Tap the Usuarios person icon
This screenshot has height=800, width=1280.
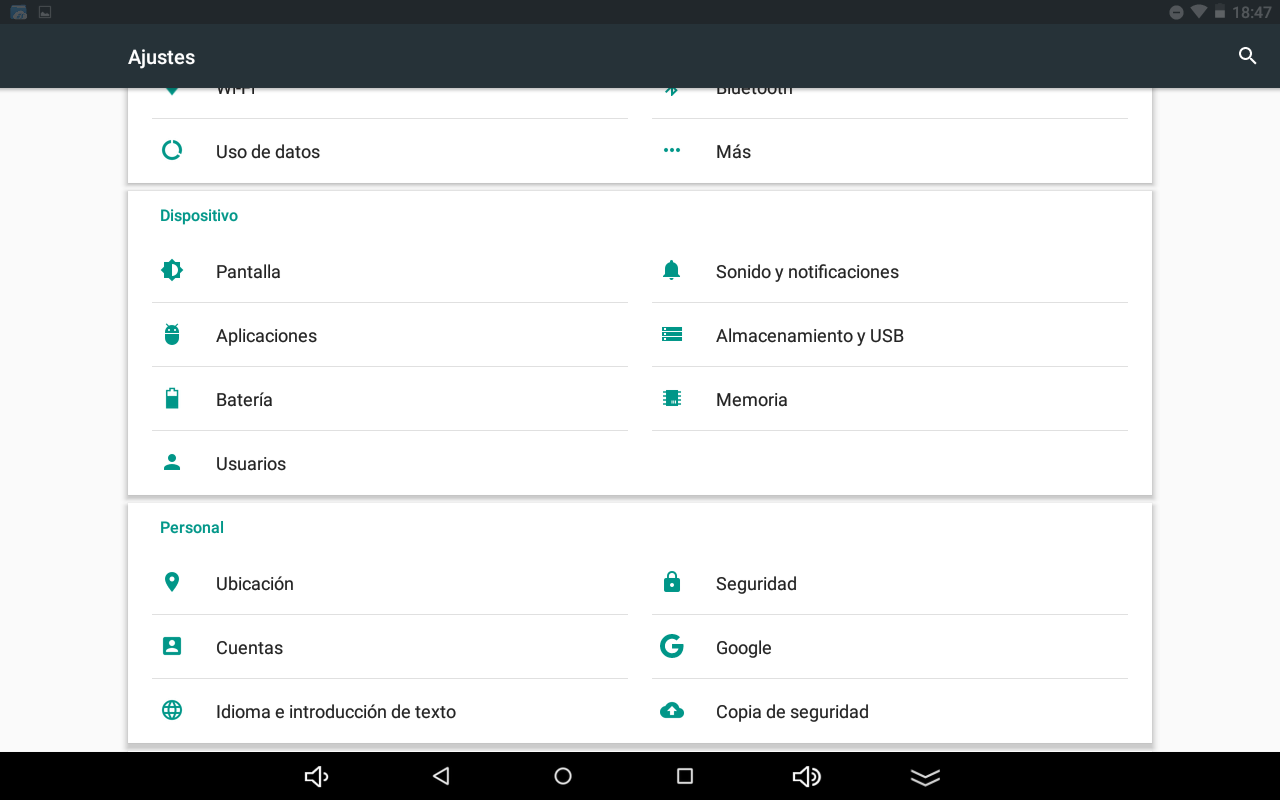[172, 462]
